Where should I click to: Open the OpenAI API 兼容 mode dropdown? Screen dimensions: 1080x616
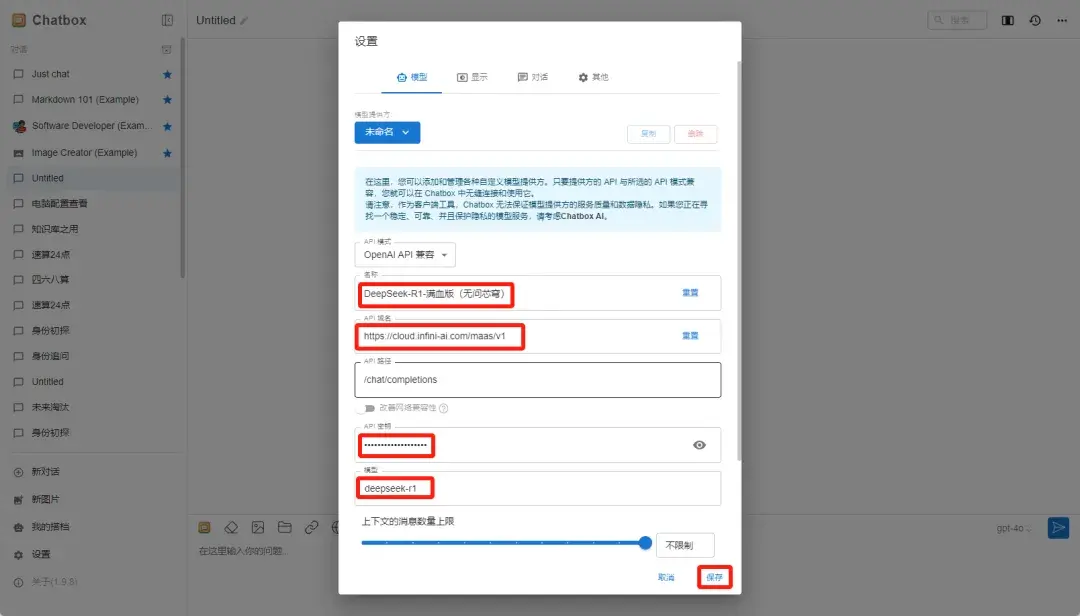point(405,254)
